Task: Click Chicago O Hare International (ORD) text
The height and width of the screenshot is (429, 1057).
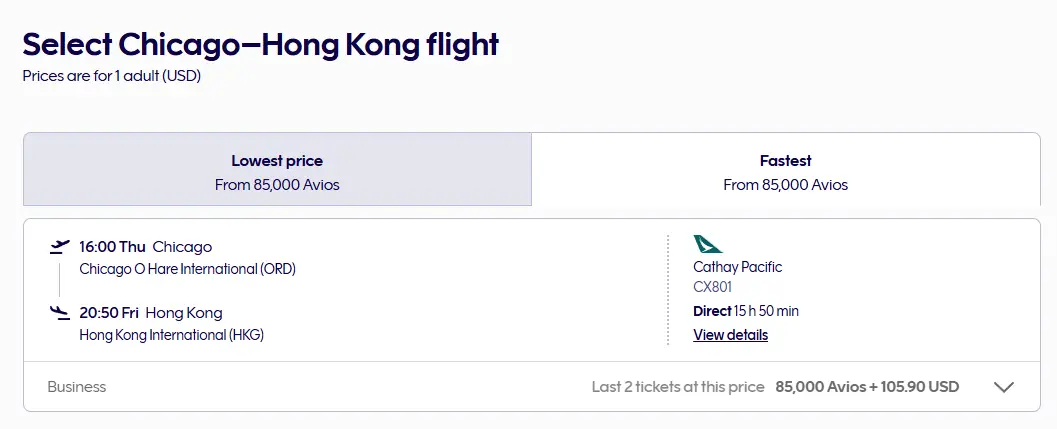Action: pos(187,269)
